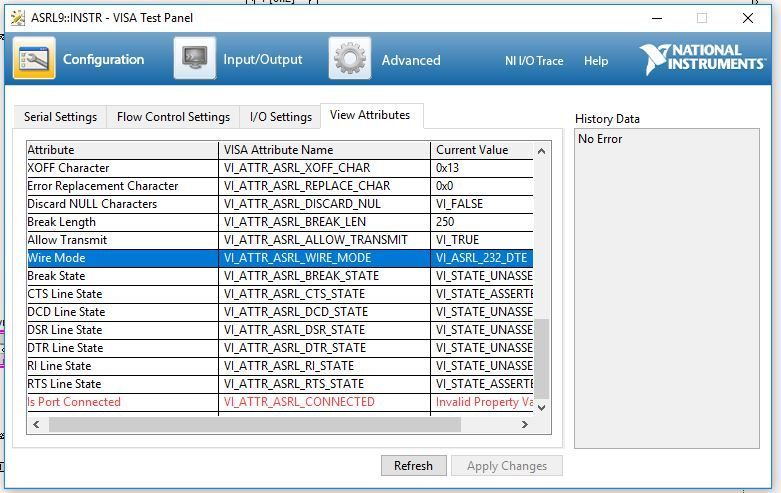781x493 pixels.
Task: Select the XOFF Character row
Action: pyautogui.click(x=280, y=168)
